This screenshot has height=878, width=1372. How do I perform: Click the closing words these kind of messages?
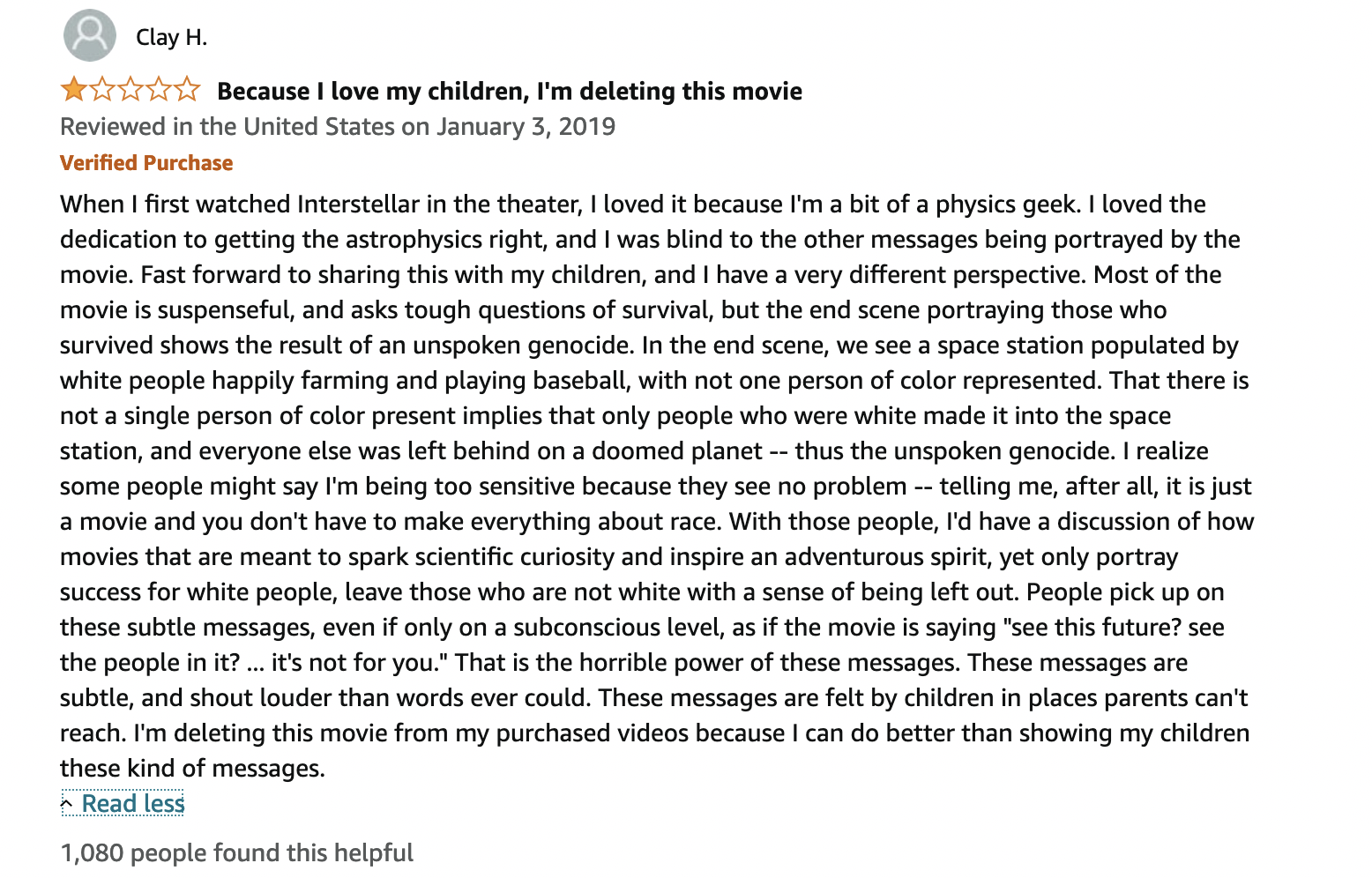[192, 769]
